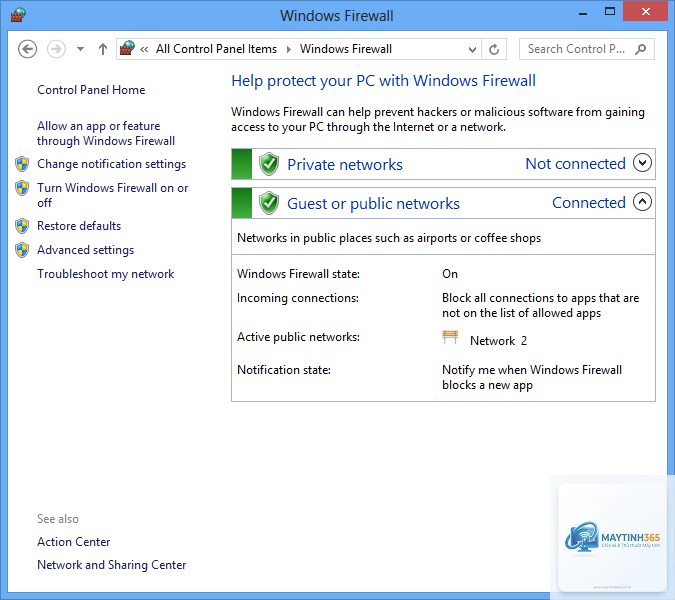The image size is (675, 600).
Task: Close the Windows Firewall window
Action: pos(646,11)
